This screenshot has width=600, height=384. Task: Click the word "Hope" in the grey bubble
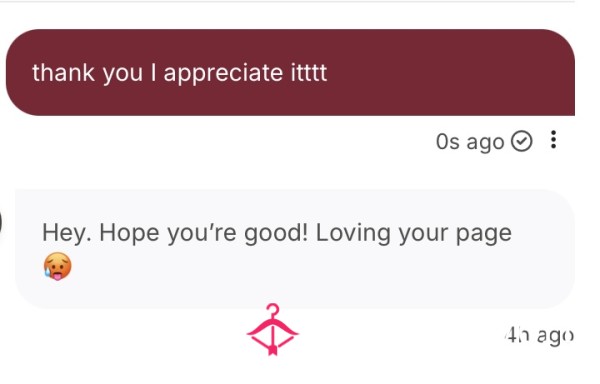coord(129,233)
